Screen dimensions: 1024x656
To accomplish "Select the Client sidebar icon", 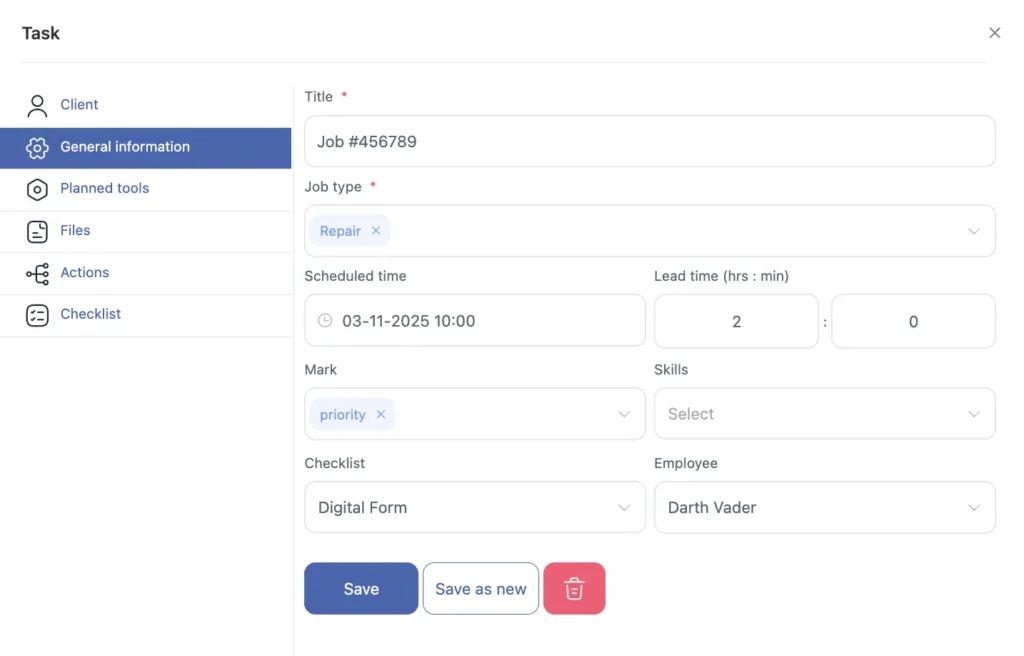I will pyautogui.click(x=37, y=104).
